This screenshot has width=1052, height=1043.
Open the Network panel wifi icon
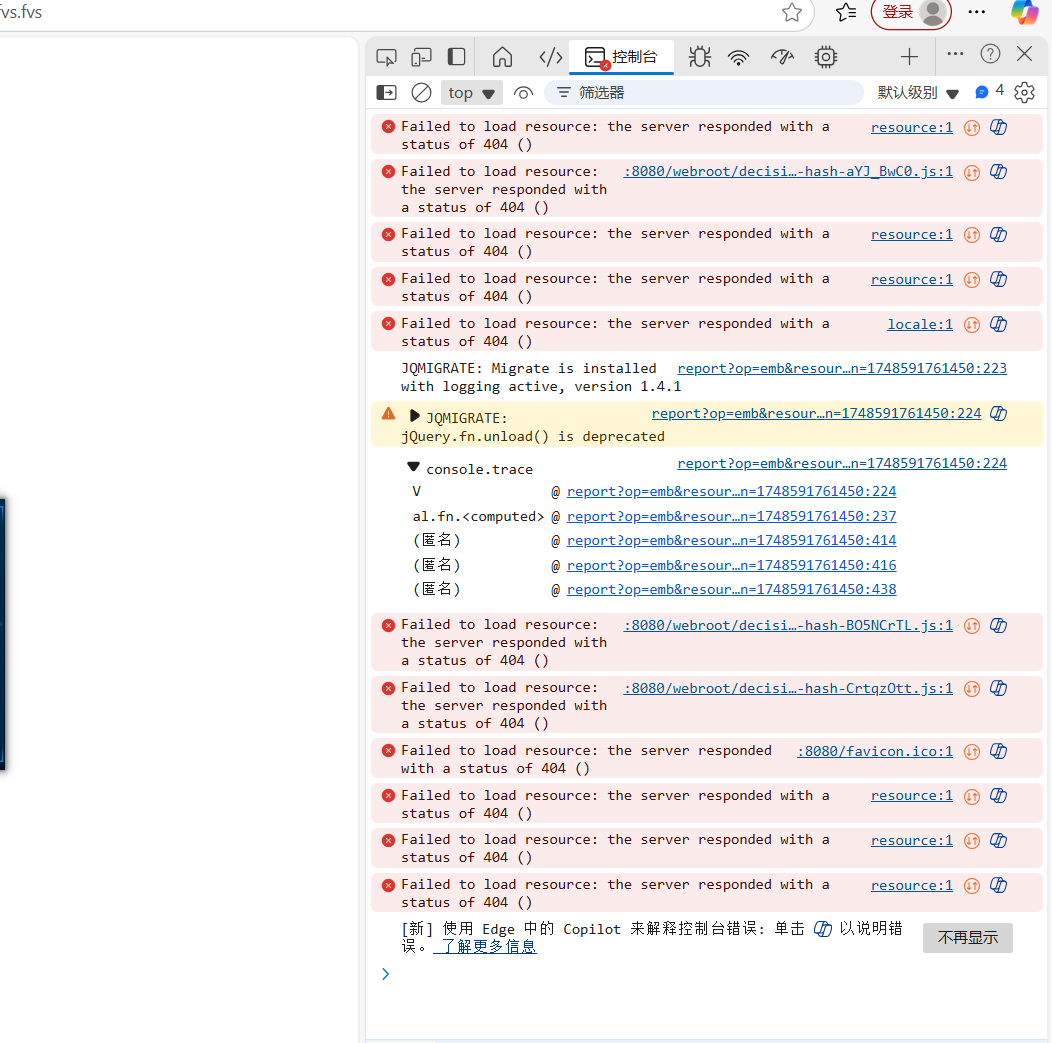click(739, 57)
